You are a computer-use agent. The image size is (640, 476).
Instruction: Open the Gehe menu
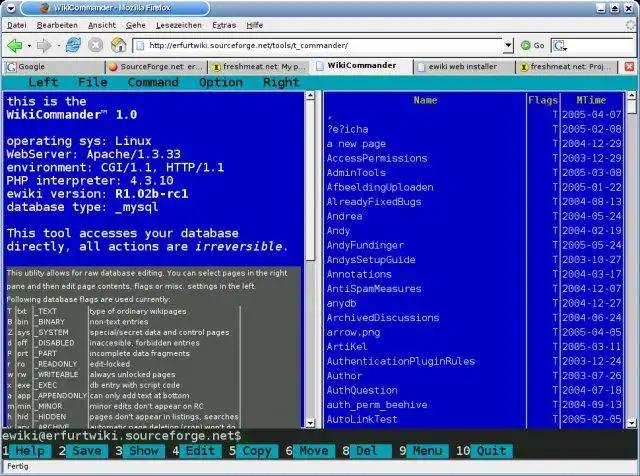pos(136,25)
